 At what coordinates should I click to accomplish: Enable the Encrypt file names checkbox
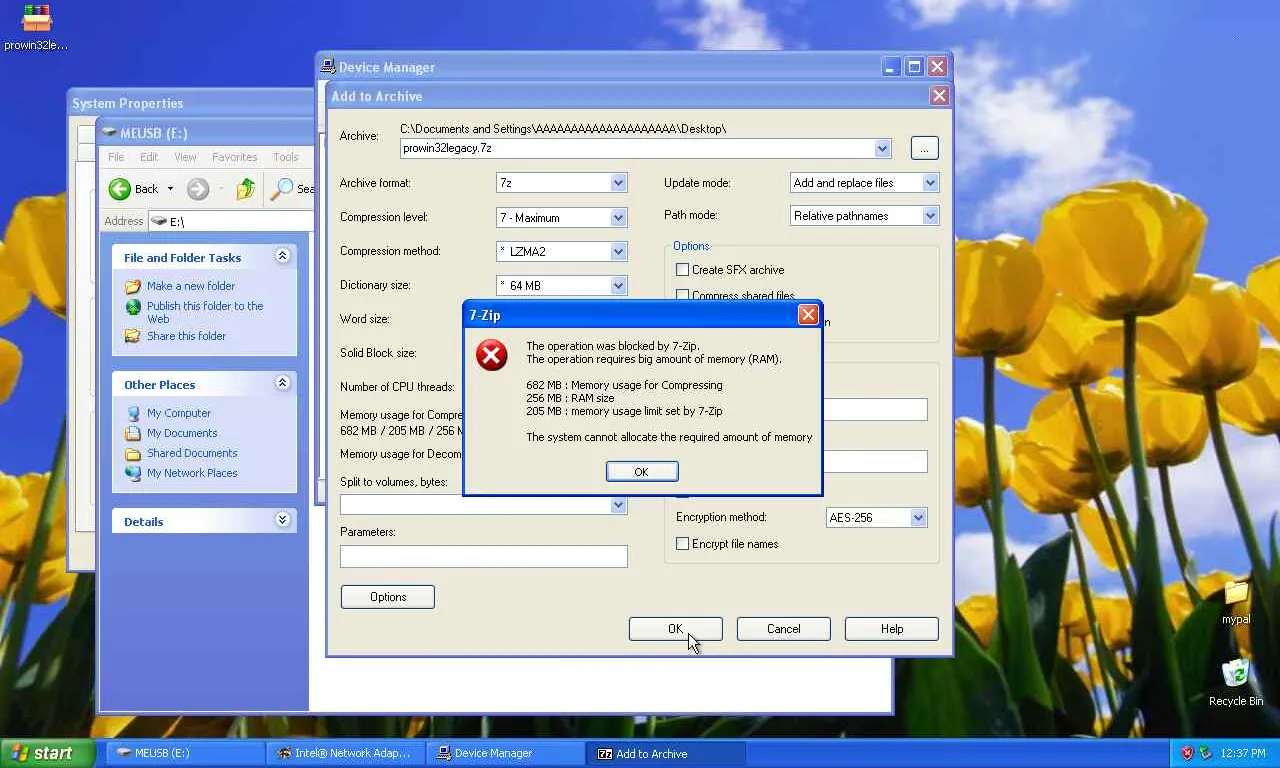pos(682,544)
